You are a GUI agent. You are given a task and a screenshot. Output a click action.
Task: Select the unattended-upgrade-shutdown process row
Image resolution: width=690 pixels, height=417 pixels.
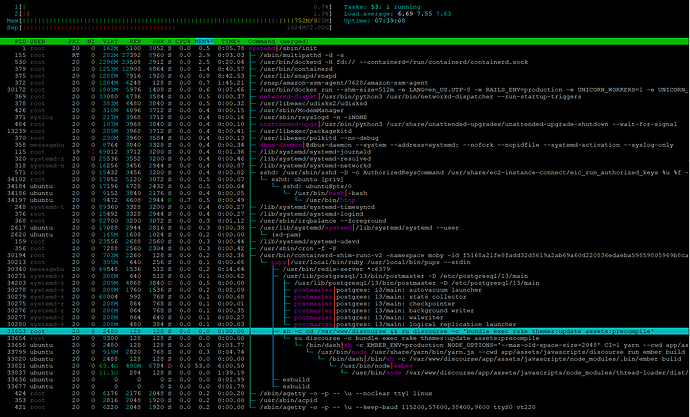pyautogui.click(x=345, y=124)
